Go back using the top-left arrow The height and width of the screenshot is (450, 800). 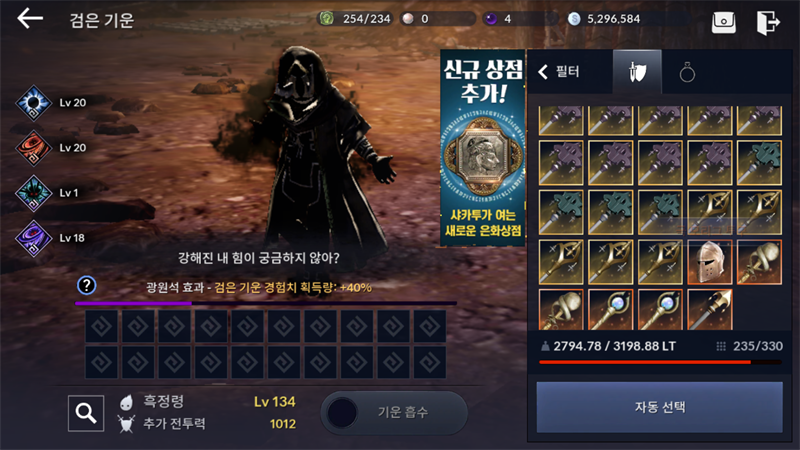[x=30, y=19]
